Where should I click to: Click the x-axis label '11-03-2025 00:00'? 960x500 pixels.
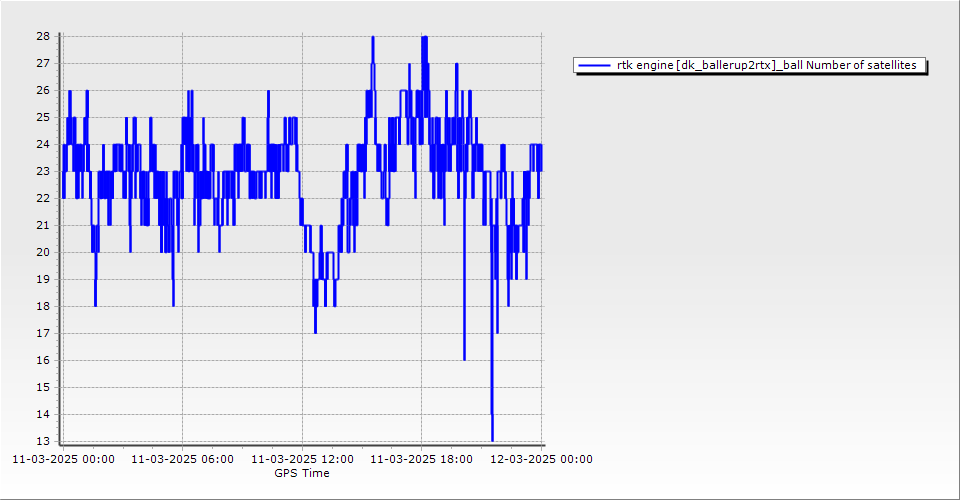coord(63,459)
